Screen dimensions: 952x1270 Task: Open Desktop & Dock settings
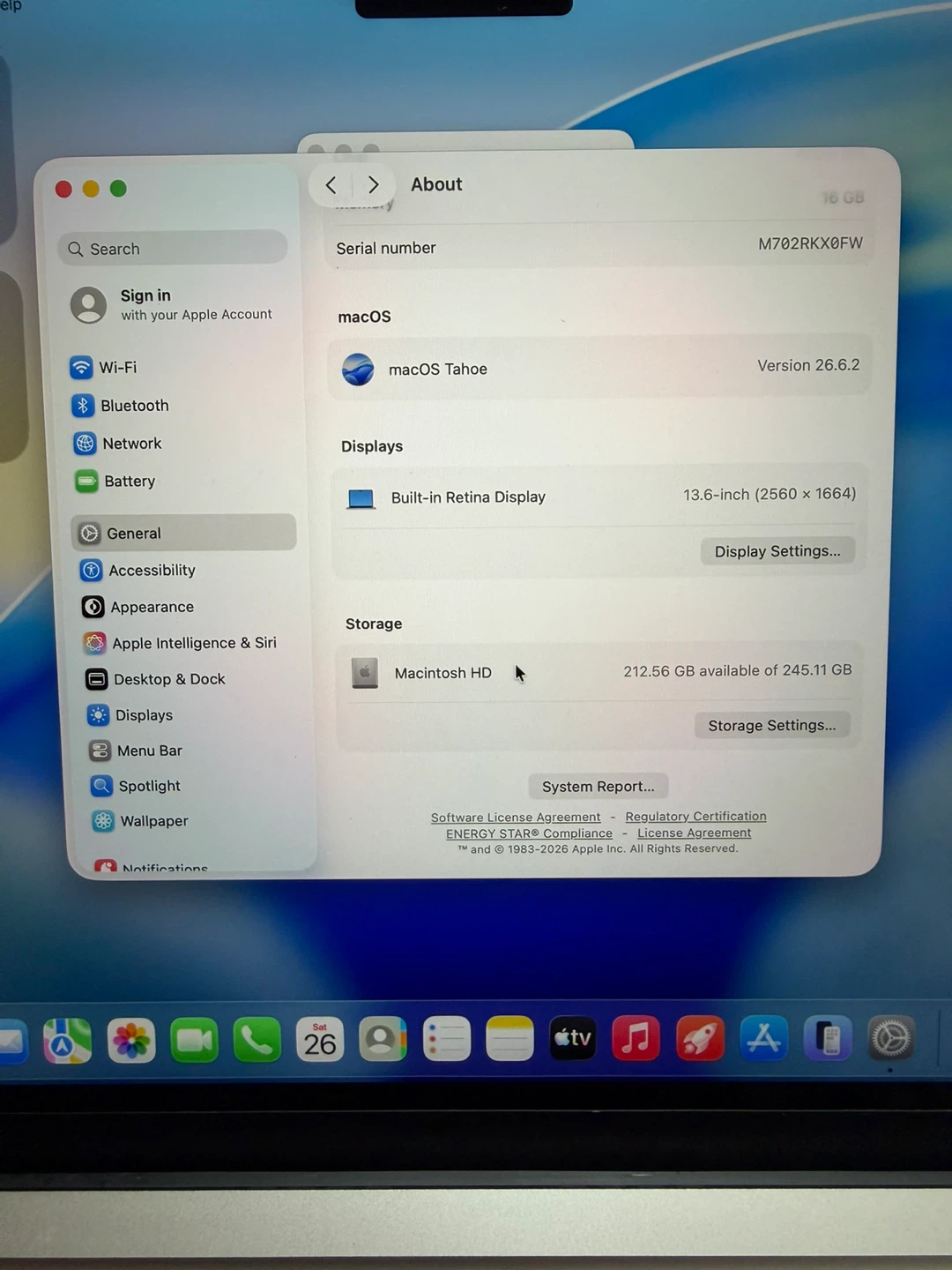coord(155,679)
